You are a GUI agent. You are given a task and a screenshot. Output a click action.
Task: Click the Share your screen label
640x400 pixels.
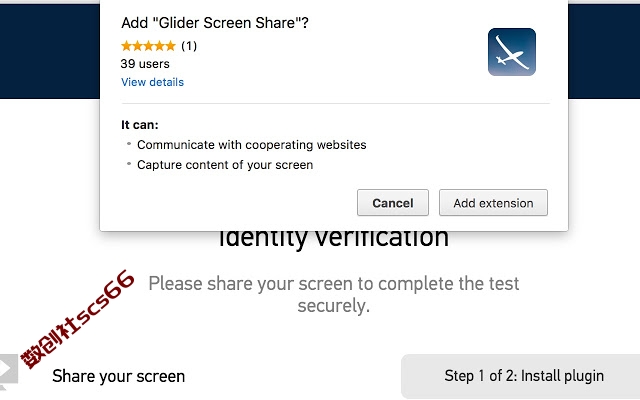118,376
